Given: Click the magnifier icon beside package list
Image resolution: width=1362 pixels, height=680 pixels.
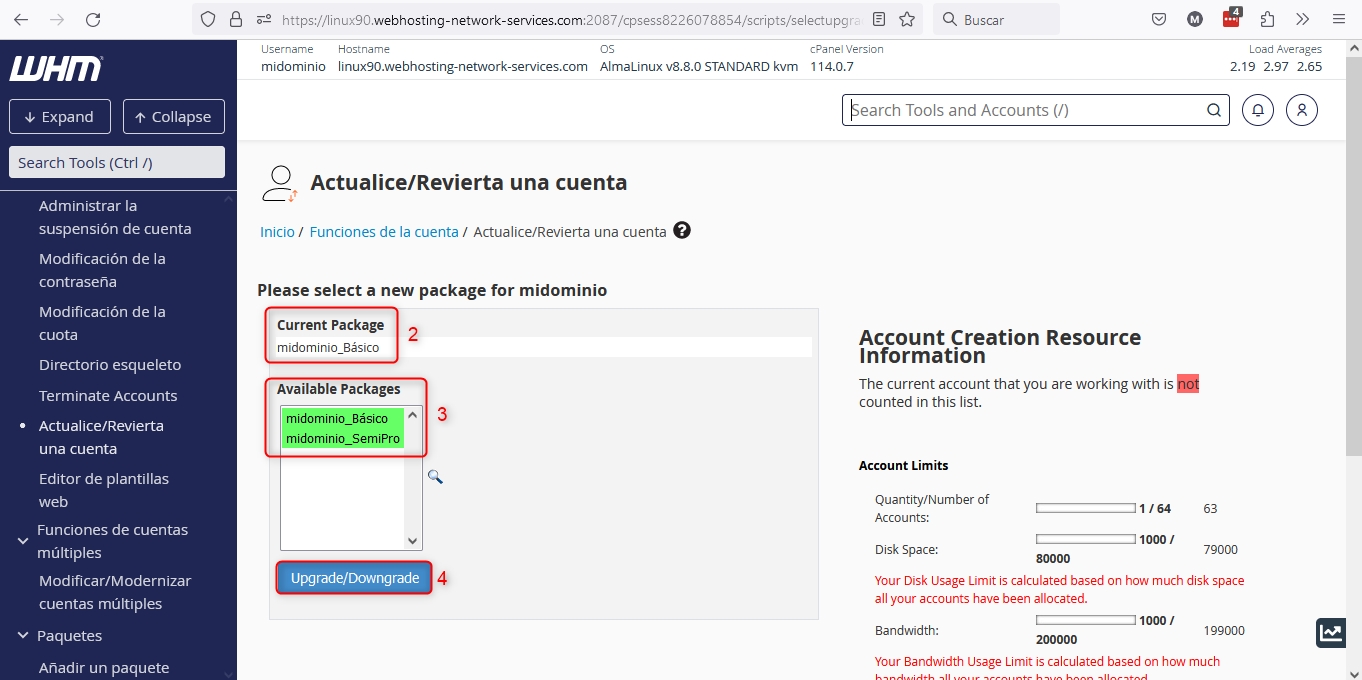Looking at the screenshot, I should click(435, 477).
